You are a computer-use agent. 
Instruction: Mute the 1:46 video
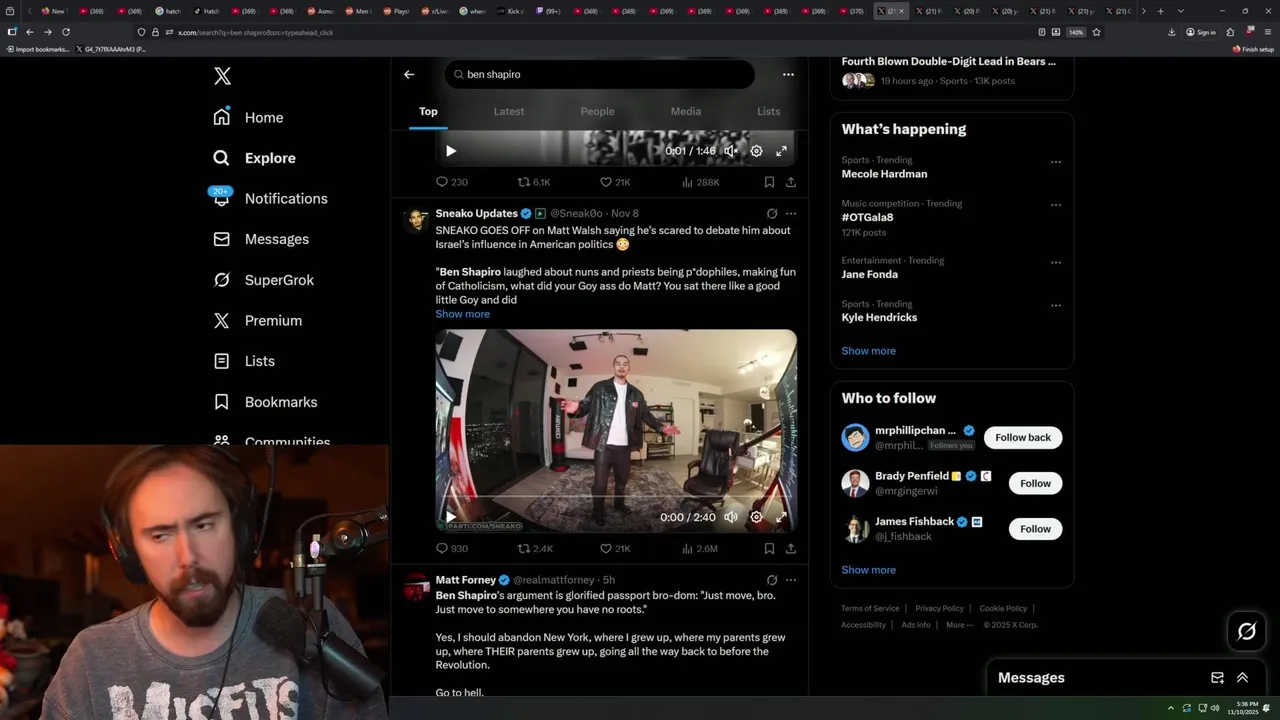(x=731, y=151)
